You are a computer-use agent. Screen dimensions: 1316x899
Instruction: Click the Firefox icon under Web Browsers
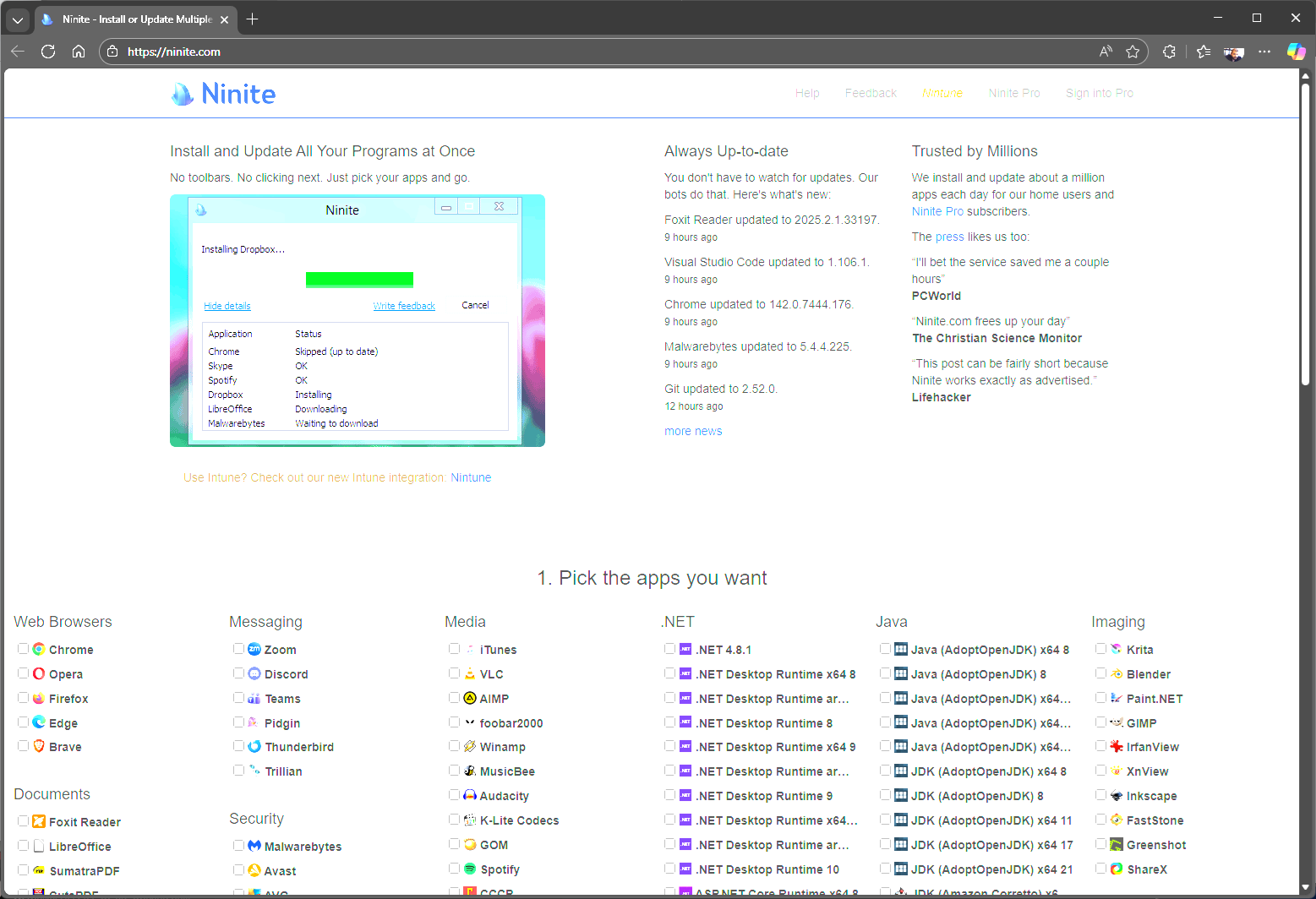coord(39,698)
